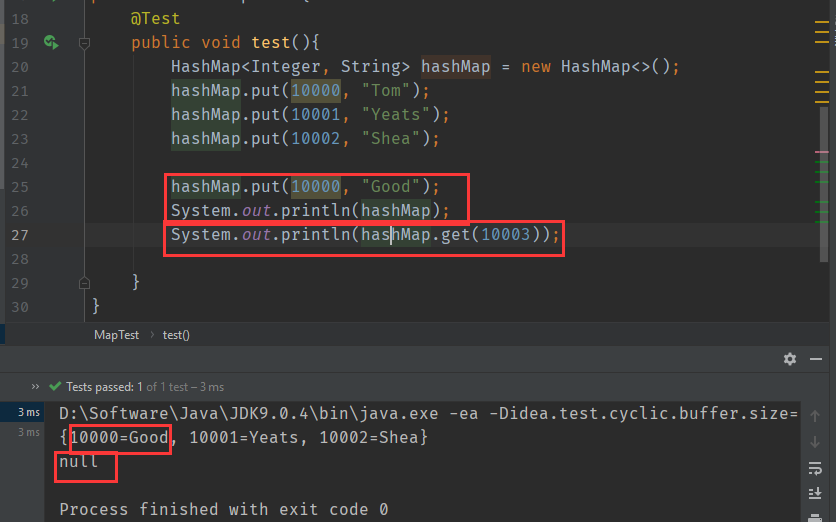The width and height of the screenshot is (836, 522).
Task: Click 'Process finished with exit code 0' text
Action: coord(224,510)
